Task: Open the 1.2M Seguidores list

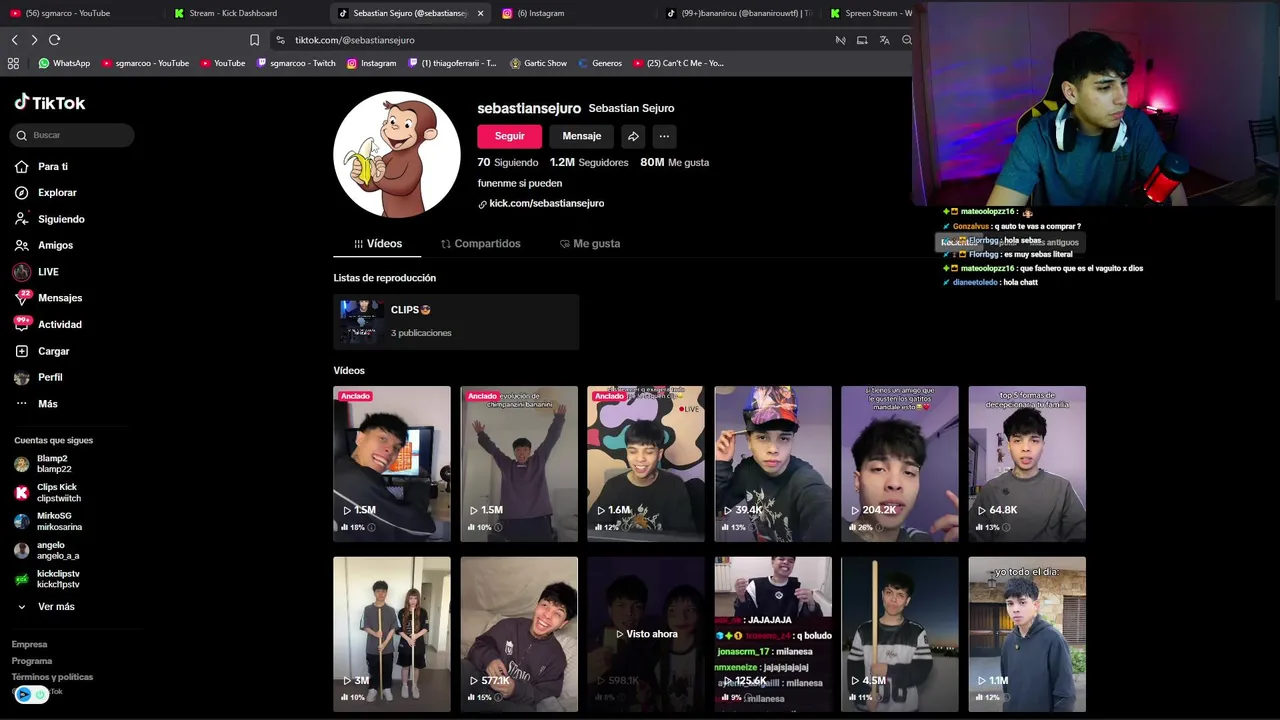Action: (x=589, y=162)
